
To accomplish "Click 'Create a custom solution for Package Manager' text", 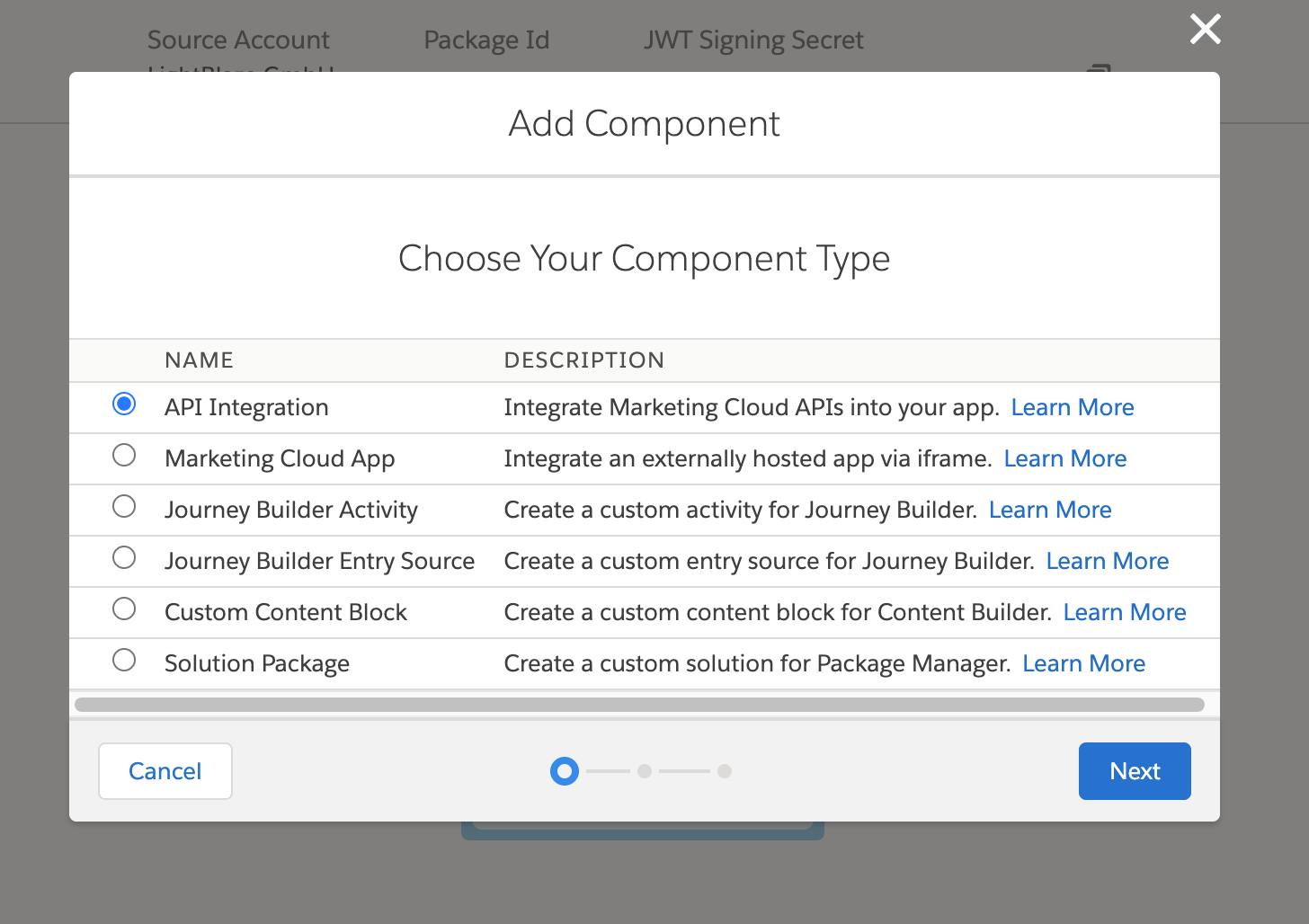I will [757, 663].
